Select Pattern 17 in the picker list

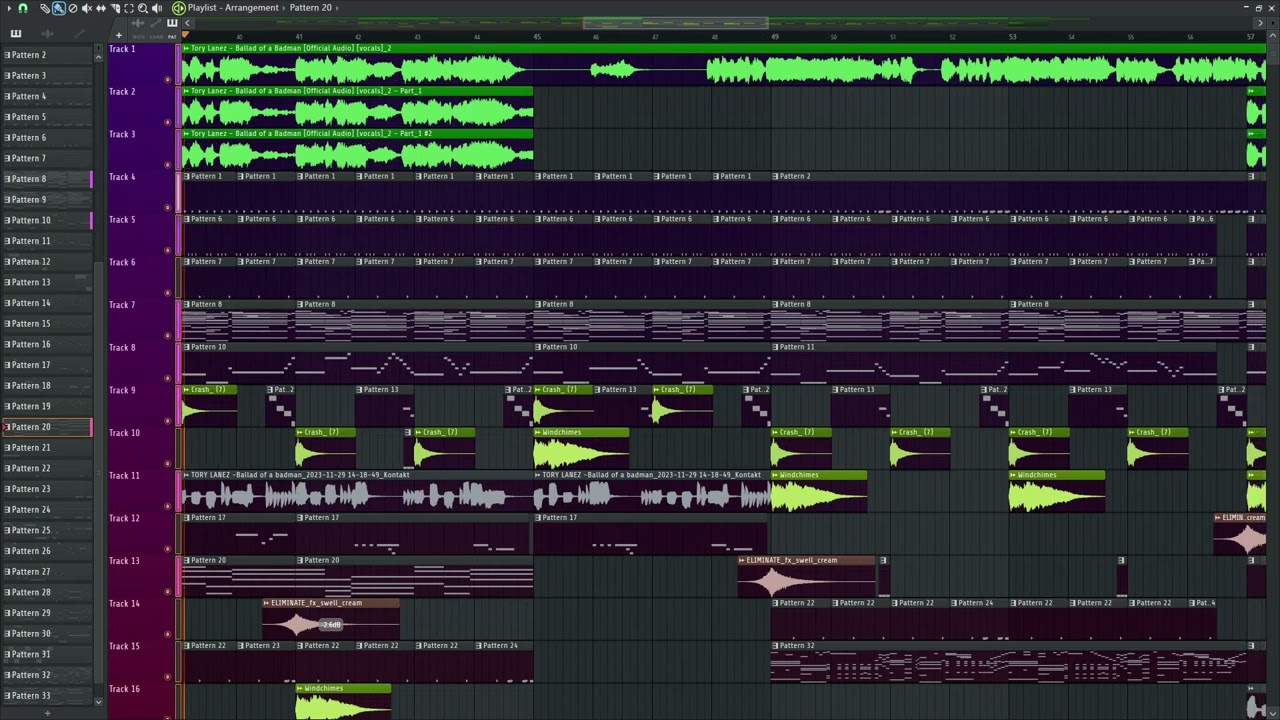click(46, 365)
